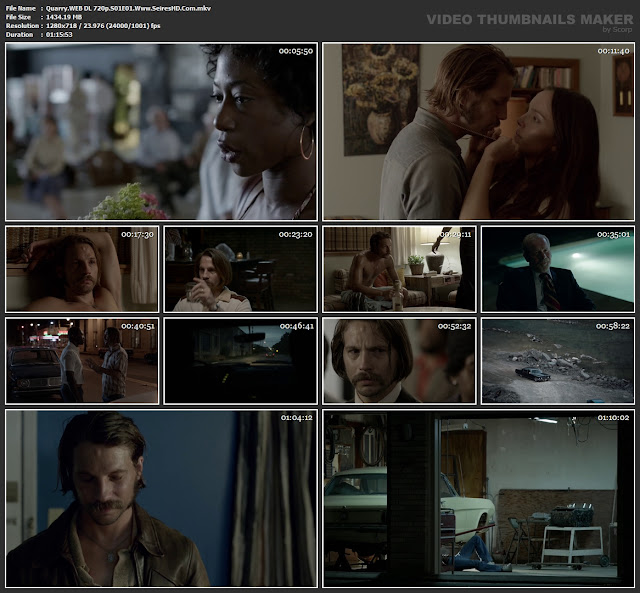Click the timestamp 00:11:40
This screenshot has height=593, width=640.
[x=613, y=51]
